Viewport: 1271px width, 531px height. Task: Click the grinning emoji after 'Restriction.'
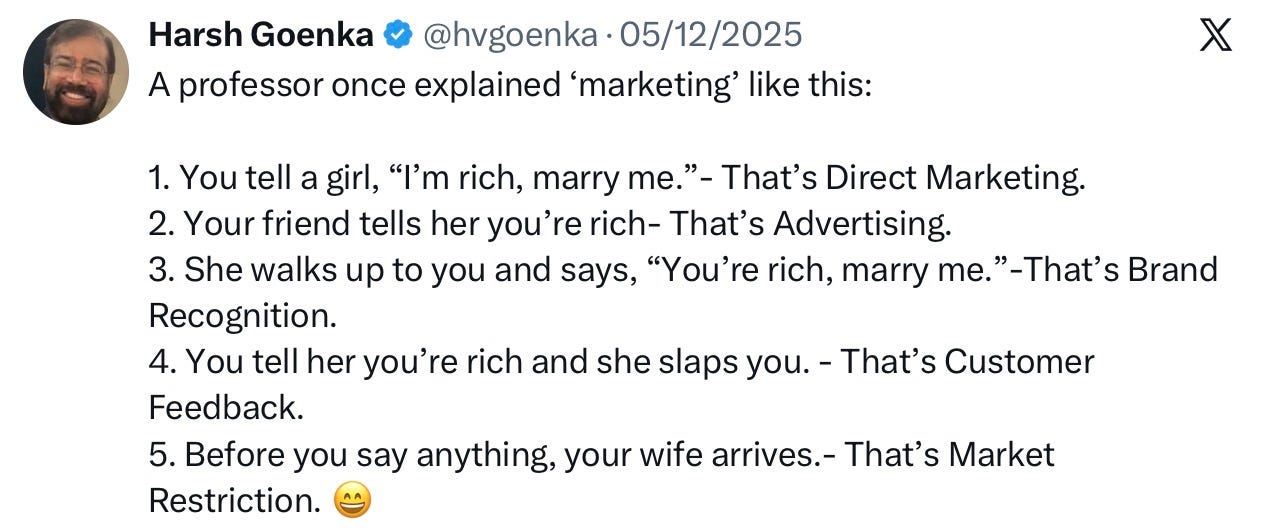click(354, 500)
